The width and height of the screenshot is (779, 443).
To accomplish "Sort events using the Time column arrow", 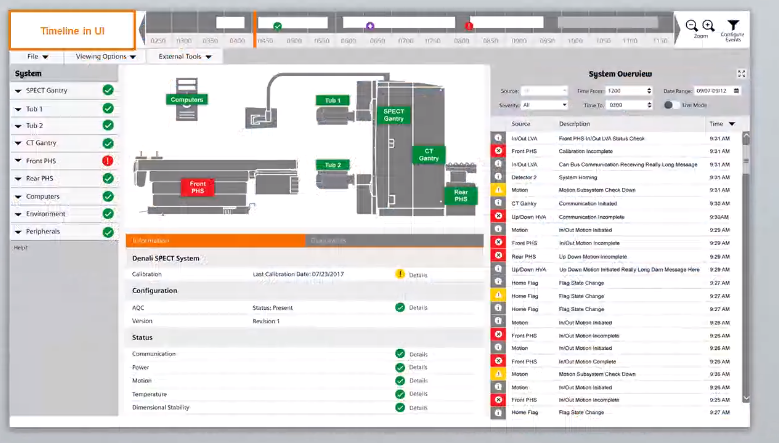I will pyautogui.click(x=731, y=124).
